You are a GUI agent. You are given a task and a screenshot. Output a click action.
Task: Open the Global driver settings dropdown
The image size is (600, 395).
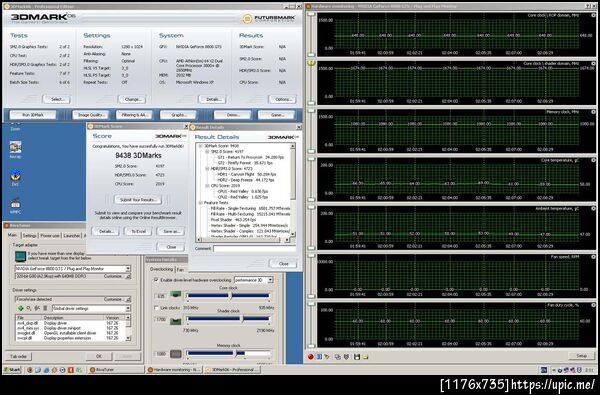pos(128,308)
